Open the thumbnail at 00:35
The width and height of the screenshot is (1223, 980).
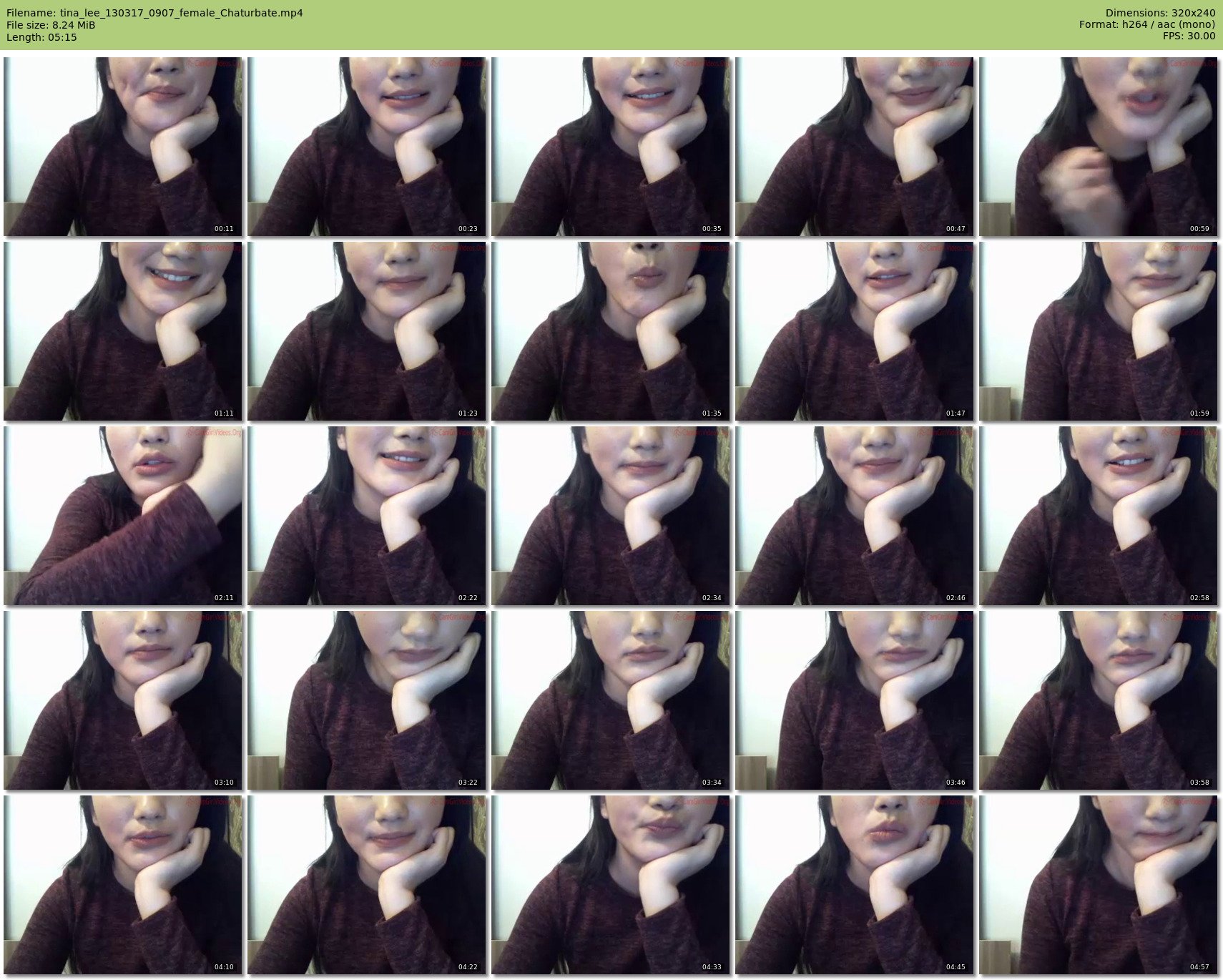(x=611, y=147)
